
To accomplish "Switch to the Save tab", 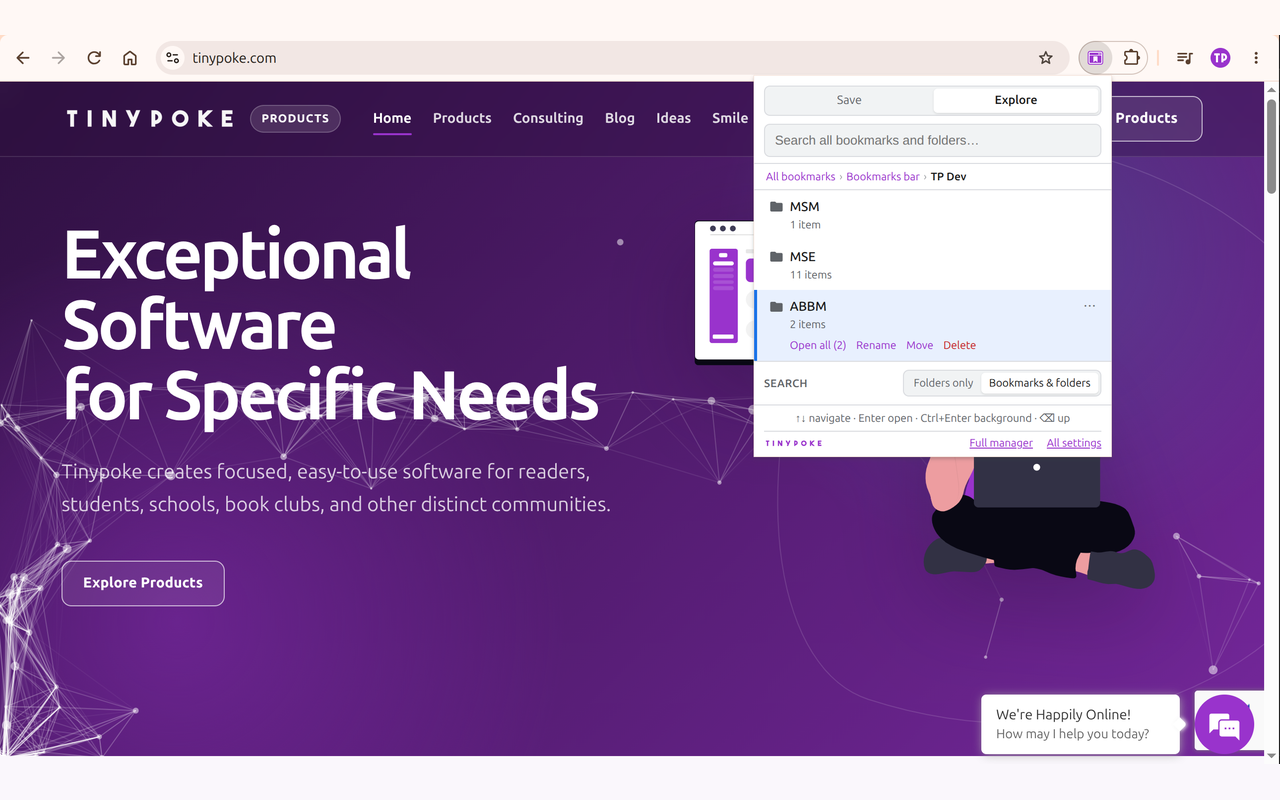I will click(849, 100).
